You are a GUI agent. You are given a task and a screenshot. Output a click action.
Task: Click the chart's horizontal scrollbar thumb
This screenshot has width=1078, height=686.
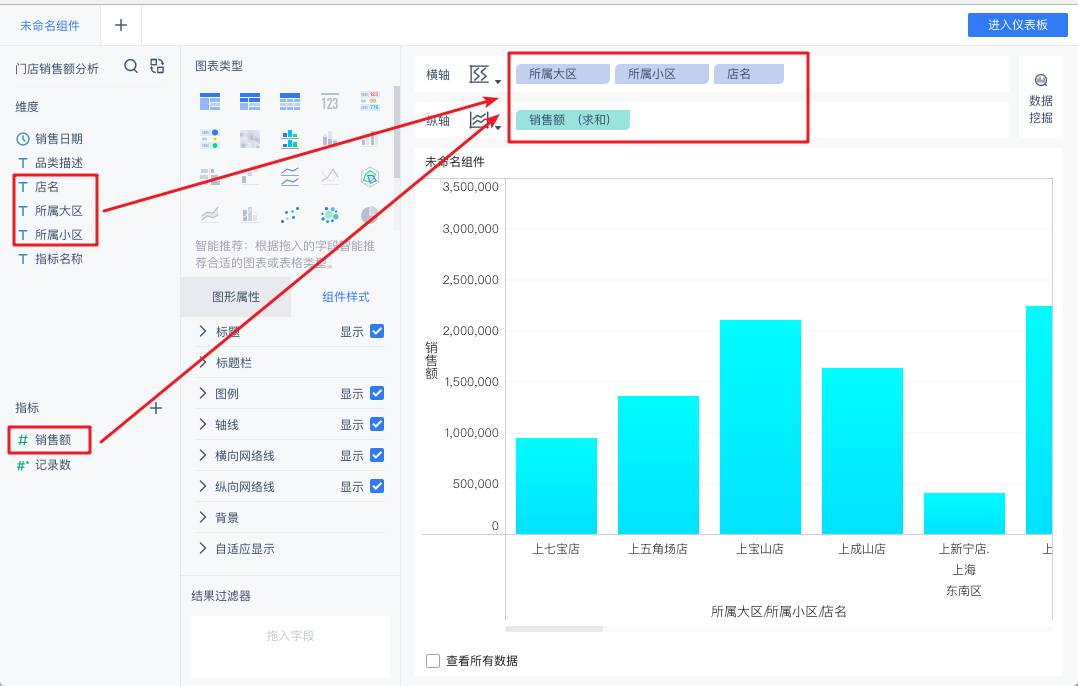(553, 629)
